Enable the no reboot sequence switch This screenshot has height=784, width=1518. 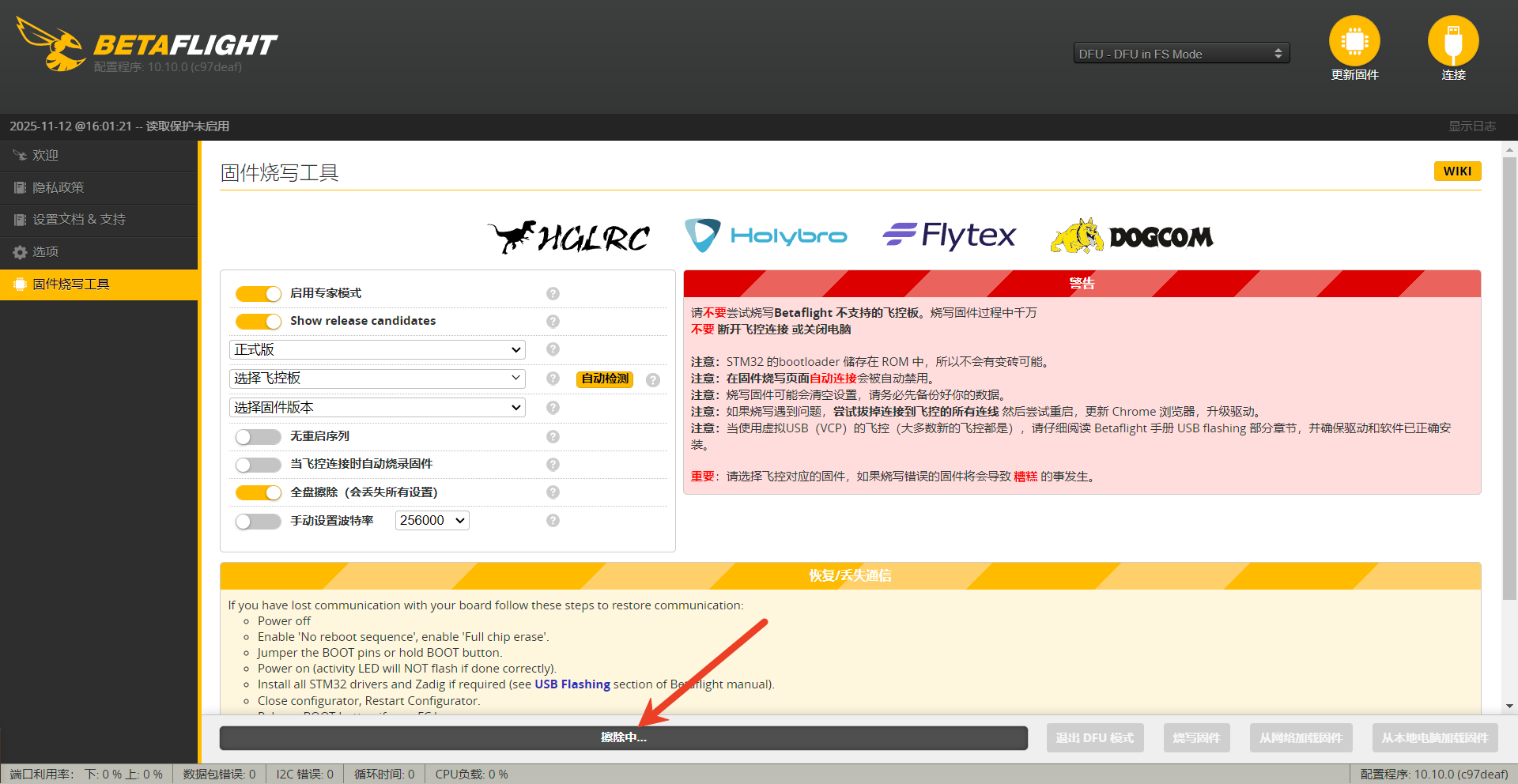[259, 437]
